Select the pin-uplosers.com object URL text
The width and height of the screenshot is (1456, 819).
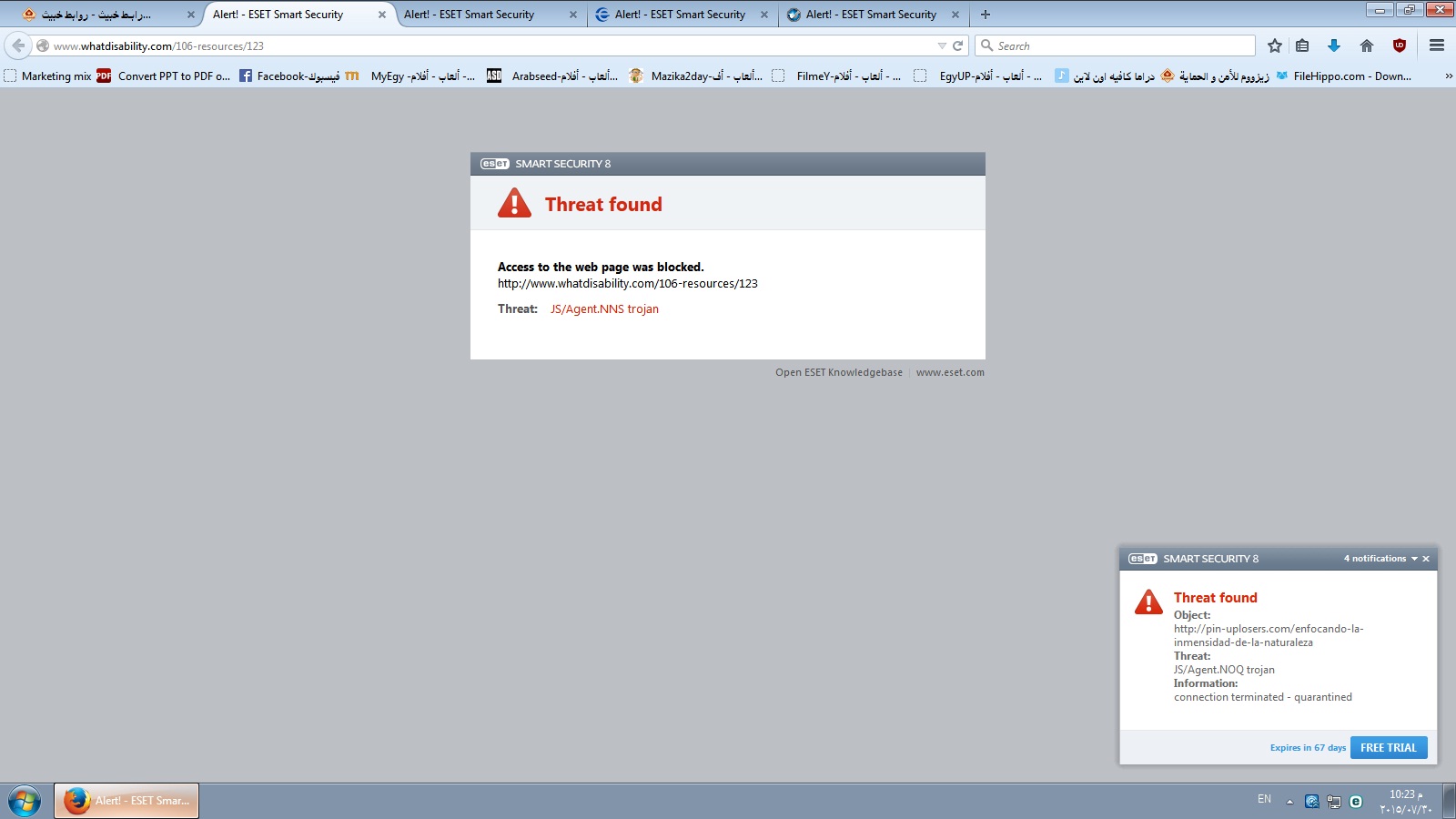click(x=1269, y=635)
